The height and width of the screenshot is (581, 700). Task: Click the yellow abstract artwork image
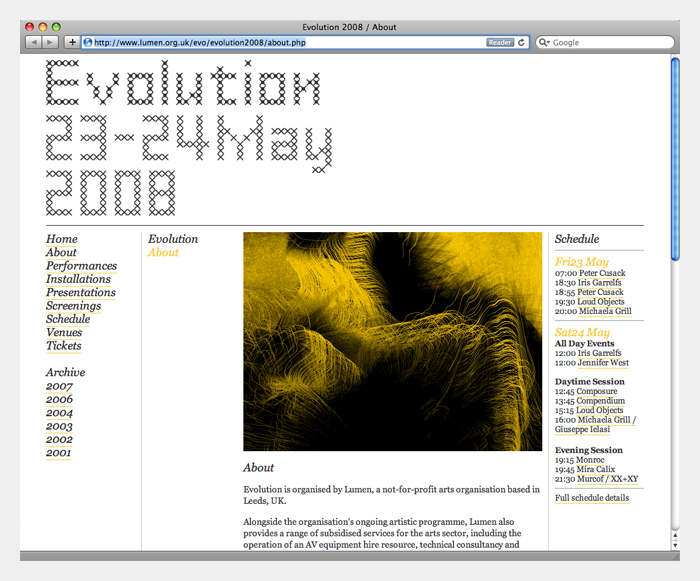392,341
